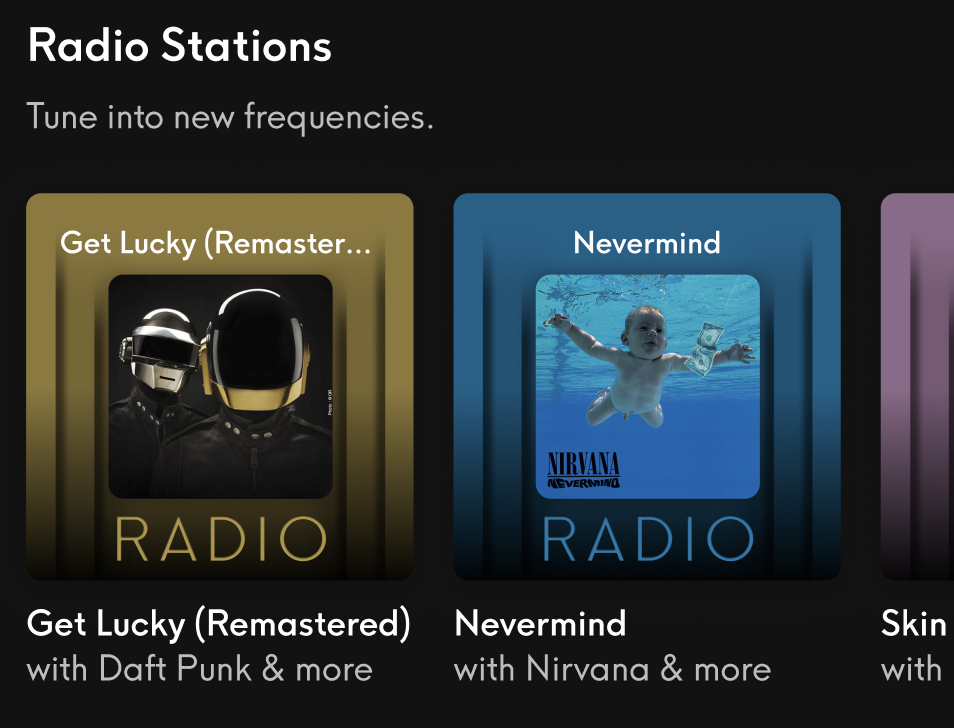Open the Get Lucky (Remastered) radio card
The width and height of the screenshot is (954, 728).
pos(220,387)
